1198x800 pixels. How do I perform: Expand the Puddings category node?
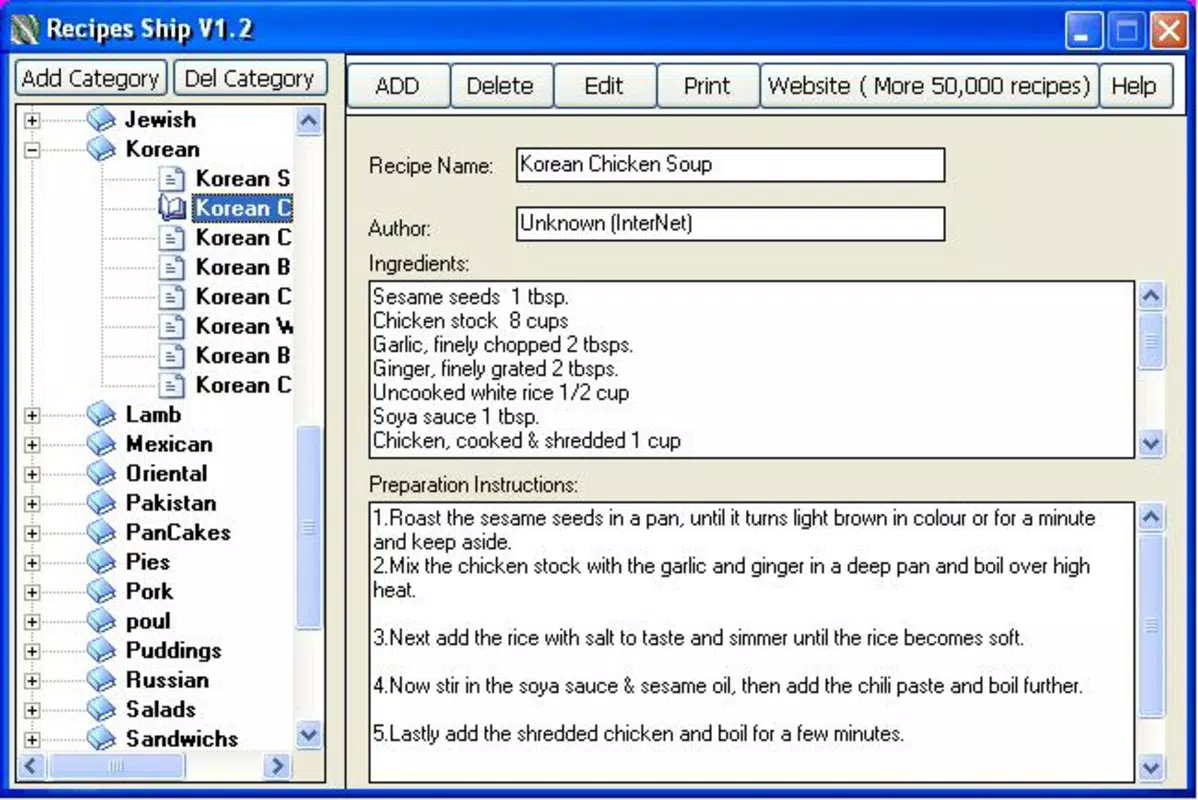coord(32,652)
